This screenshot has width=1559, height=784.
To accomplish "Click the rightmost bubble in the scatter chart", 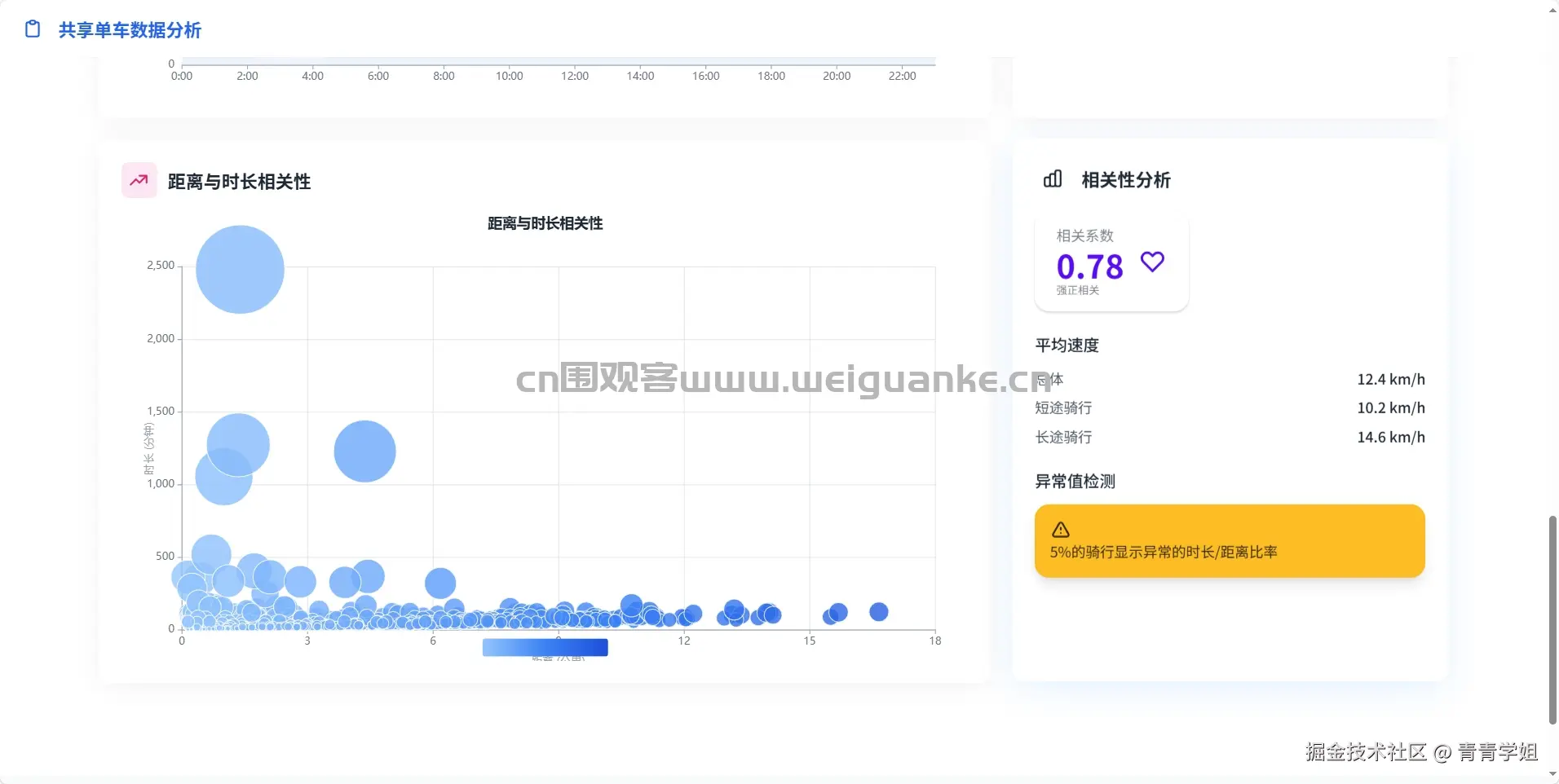I will [878, 612].
